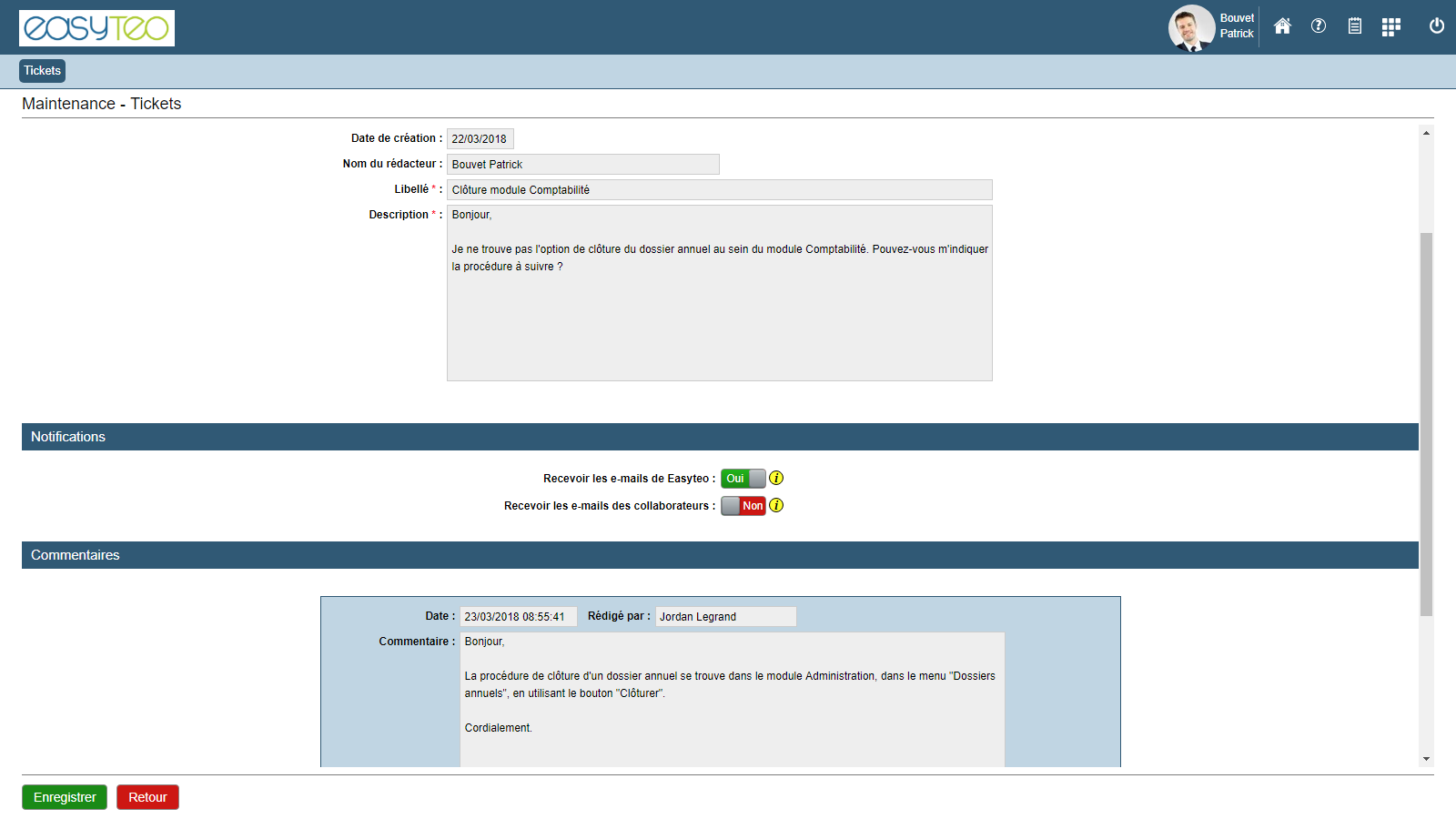Toggle Recevoir les e-mails de Easyteo switch
Image resolution: width=1456 pixels, height=819 pixels.
pyautogui.click(x=743, y=479)
